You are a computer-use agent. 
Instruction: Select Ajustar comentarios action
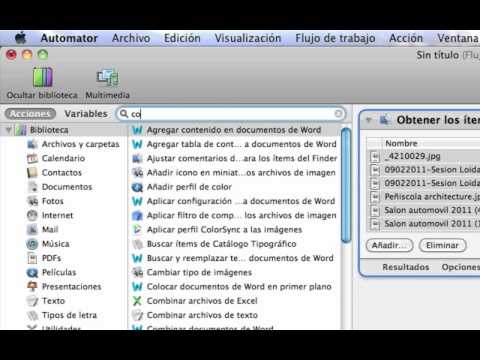tap(236, 158)
